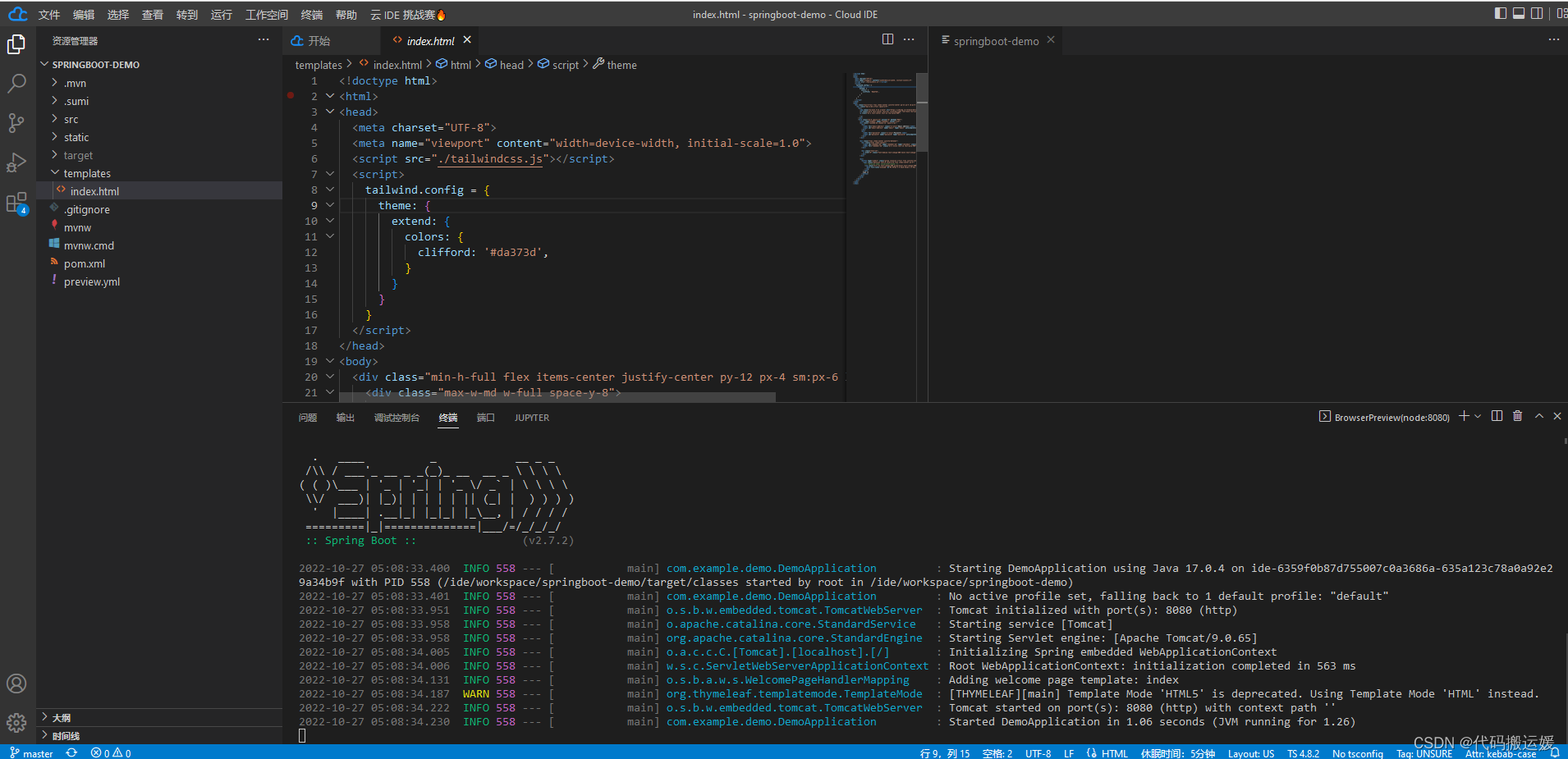
Task: Split the index.html editor to the right
Action: click(887, 39)
